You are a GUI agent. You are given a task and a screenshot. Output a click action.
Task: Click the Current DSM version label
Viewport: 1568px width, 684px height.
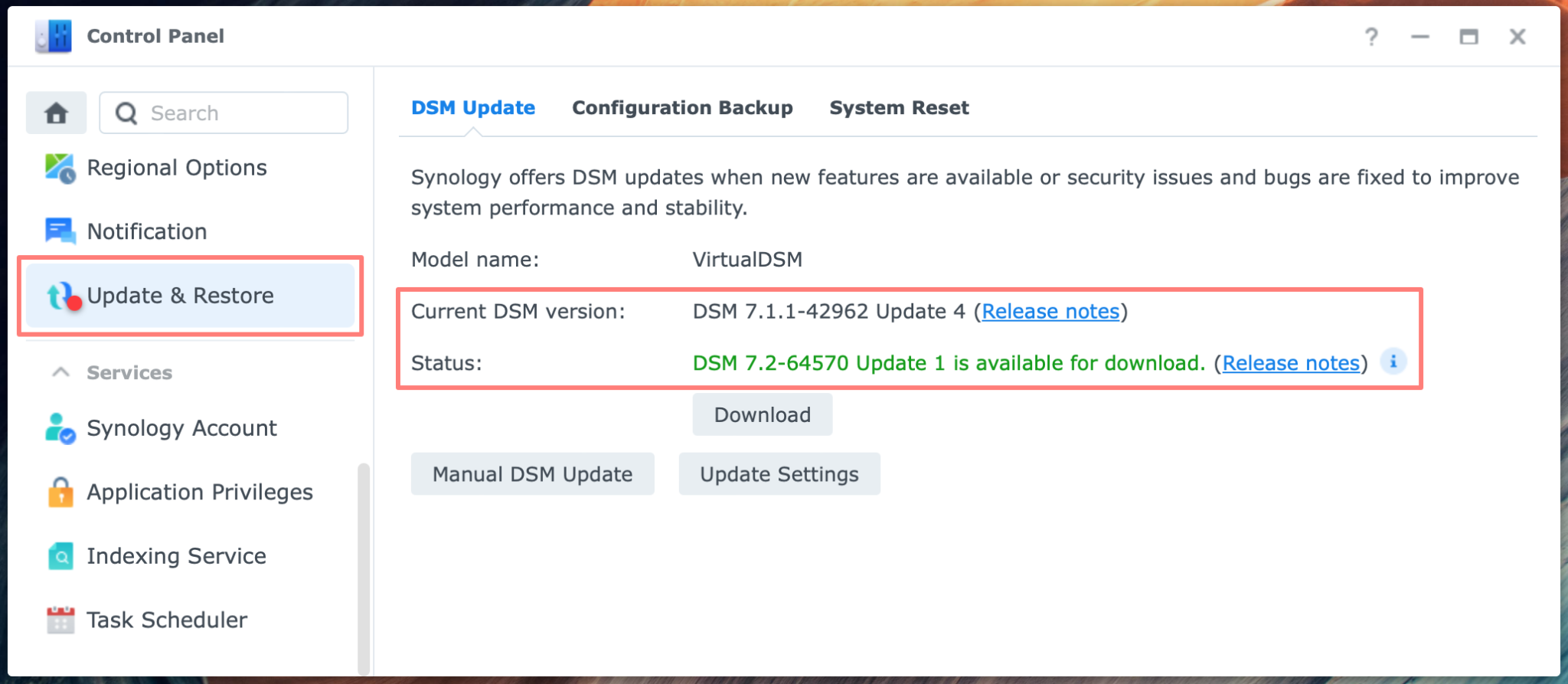click(518, 312)
